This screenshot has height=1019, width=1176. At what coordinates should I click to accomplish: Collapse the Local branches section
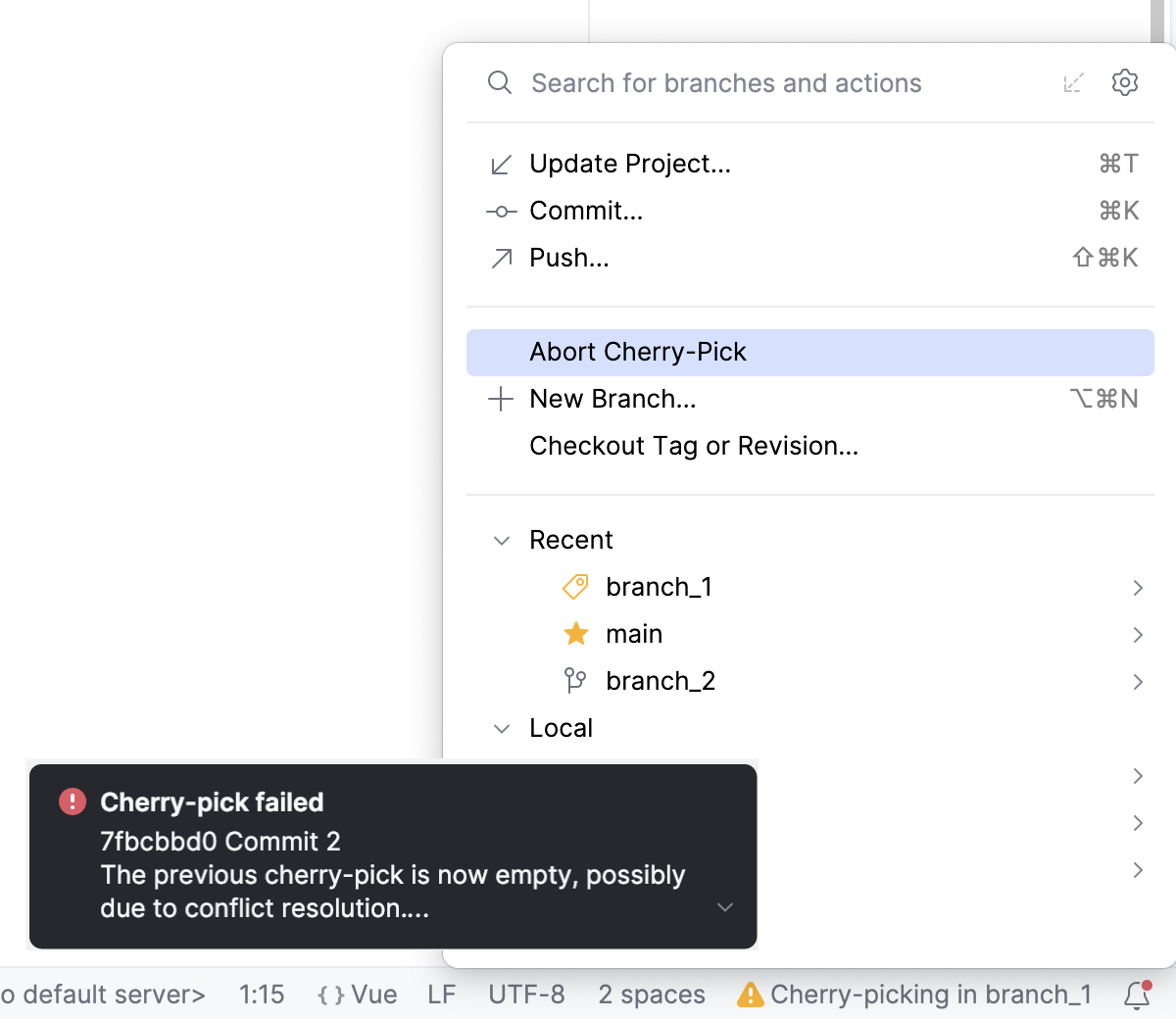pyautogui.click(x=502, y=728)
